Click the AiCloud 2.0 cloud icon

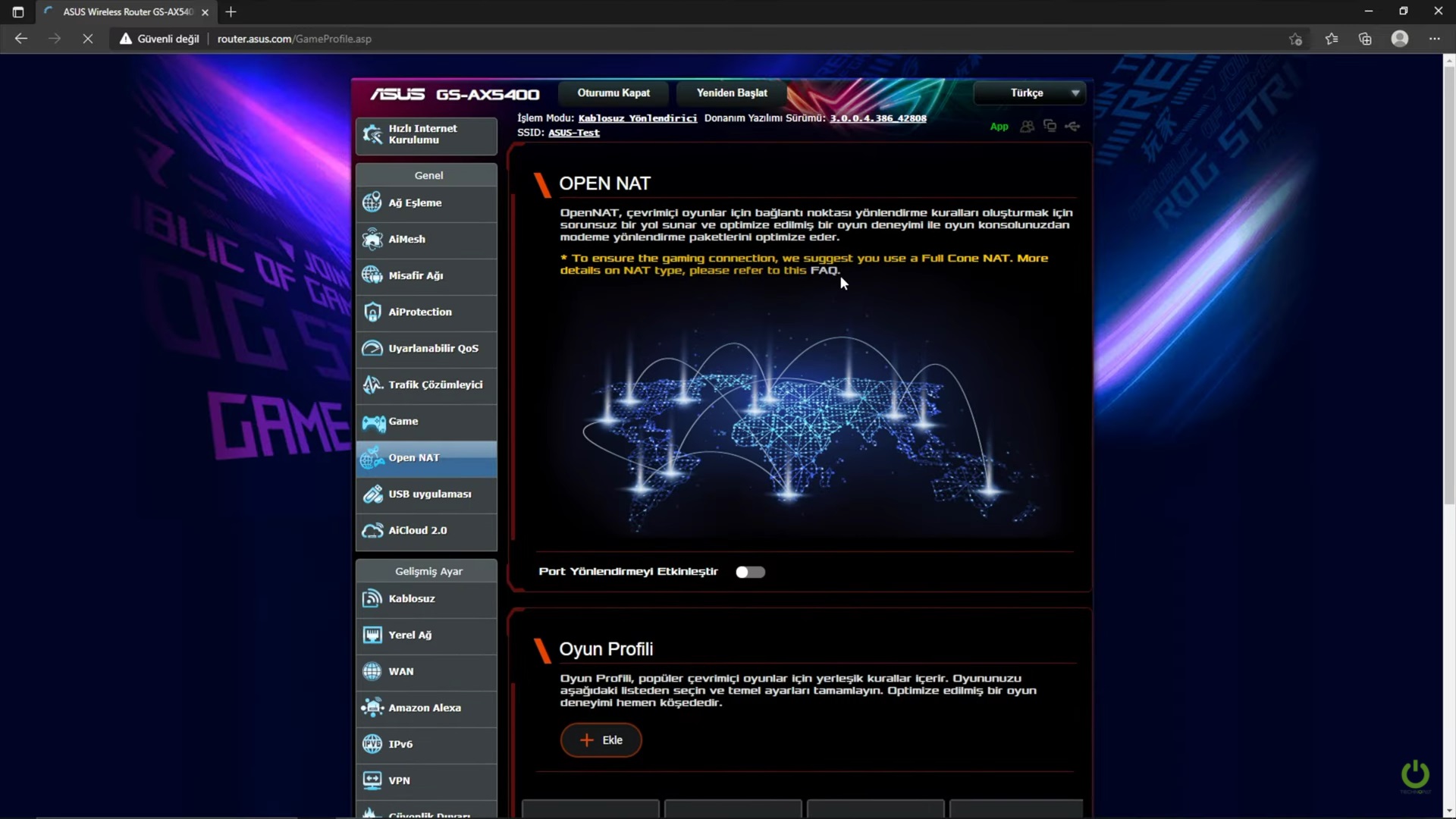(372, 531)
